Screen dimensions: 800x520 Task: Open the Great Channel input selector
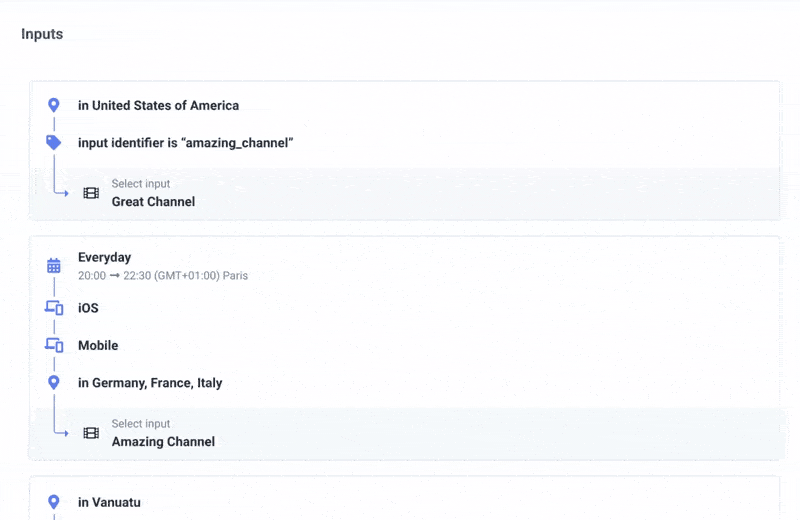[153, 201]
